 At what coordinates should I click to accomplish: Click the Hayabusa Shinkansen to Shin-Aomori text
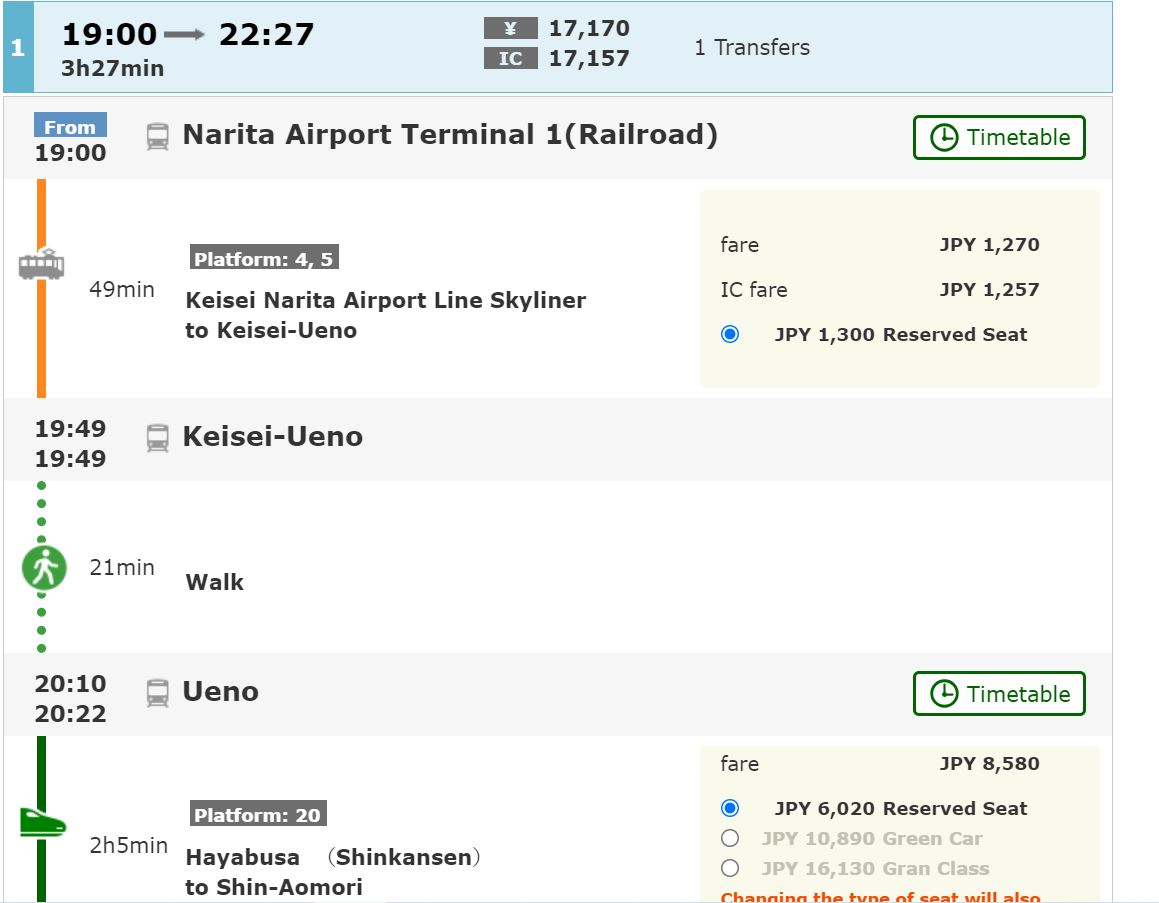[333, 872]
